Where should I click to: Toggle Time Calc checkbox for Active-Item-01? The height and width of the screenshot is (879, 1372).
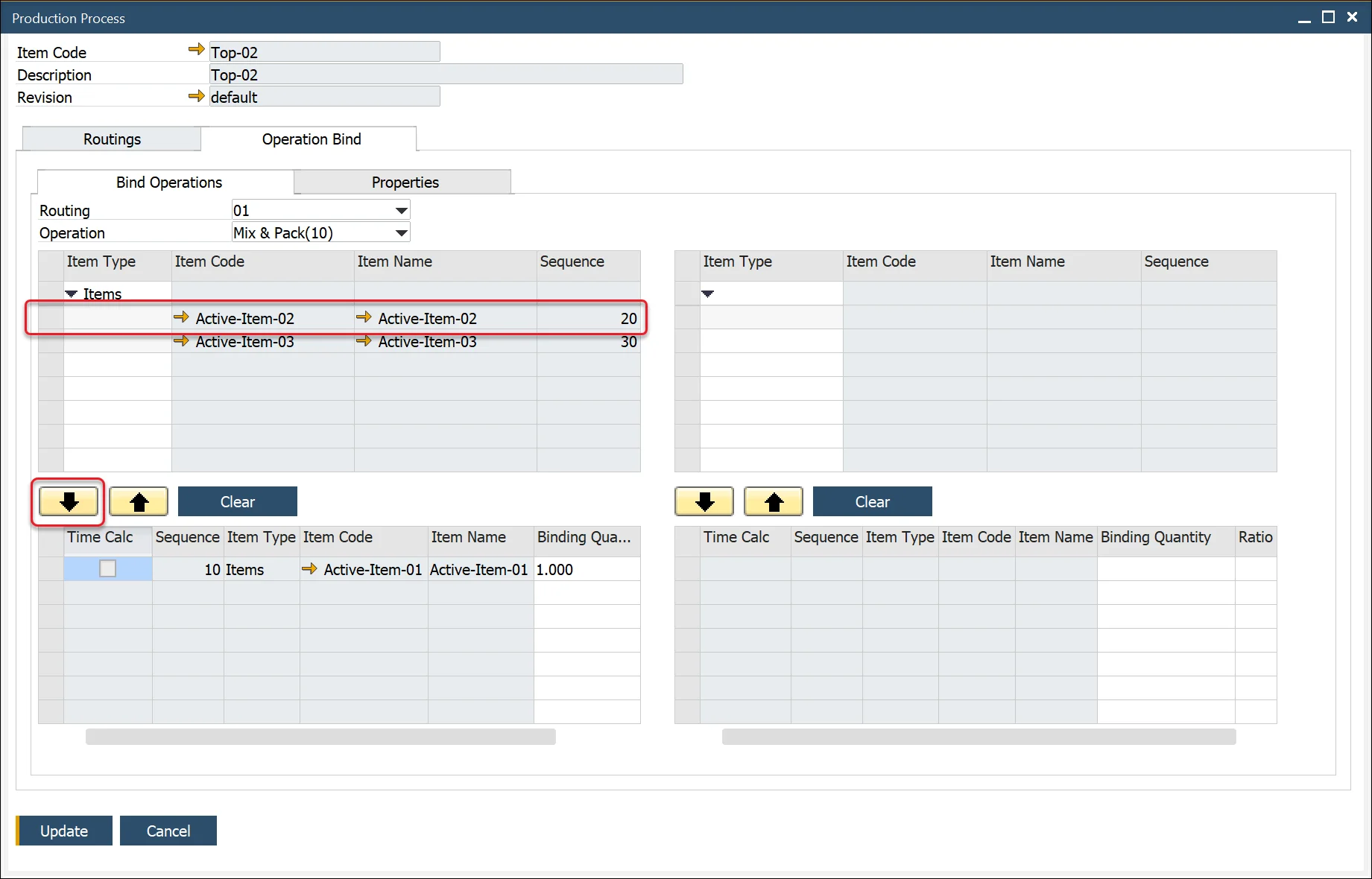[x=108, y=569]
